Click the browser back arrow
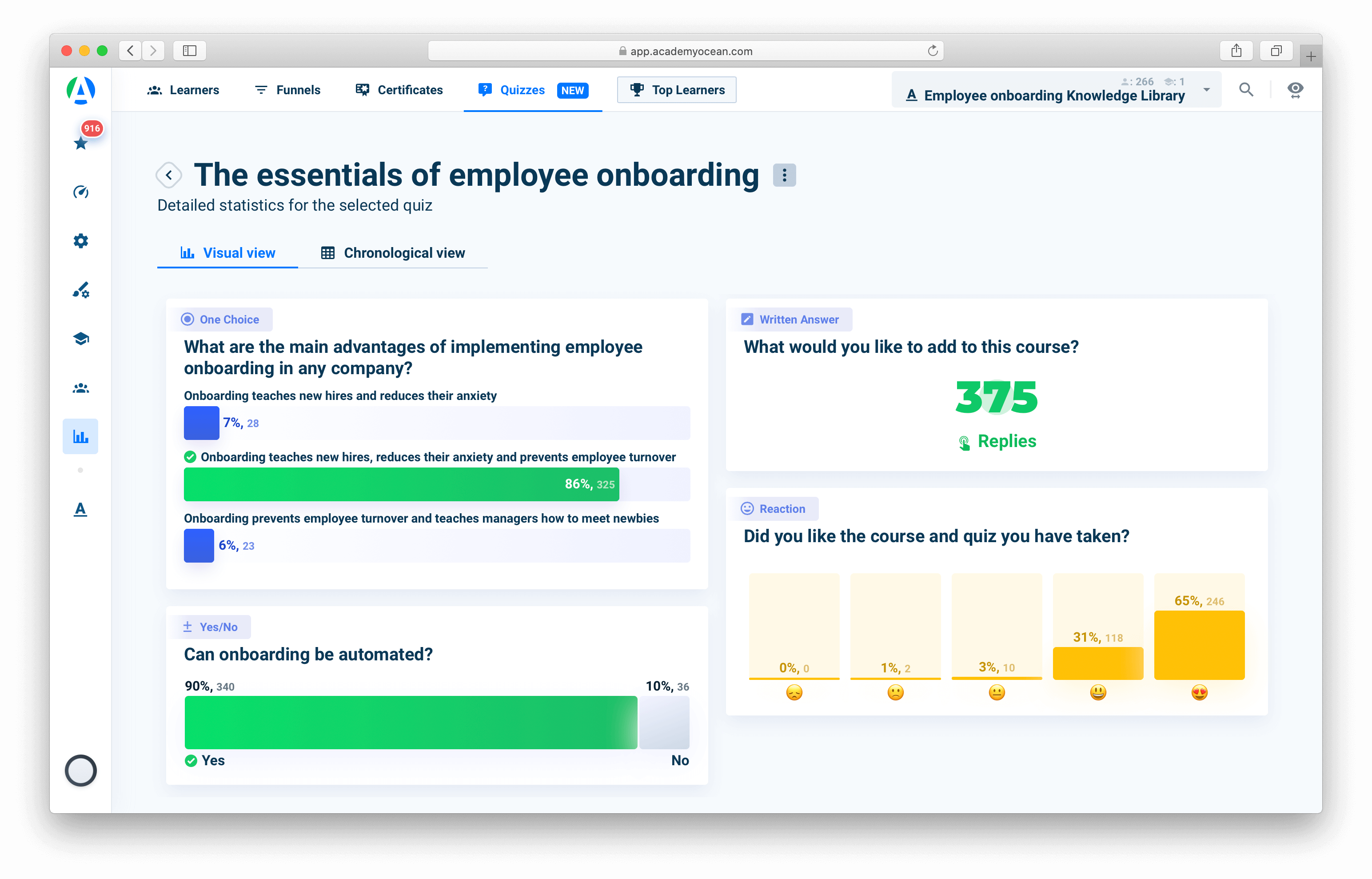This screenshot has width=1372, height=879. pos(131,51)
